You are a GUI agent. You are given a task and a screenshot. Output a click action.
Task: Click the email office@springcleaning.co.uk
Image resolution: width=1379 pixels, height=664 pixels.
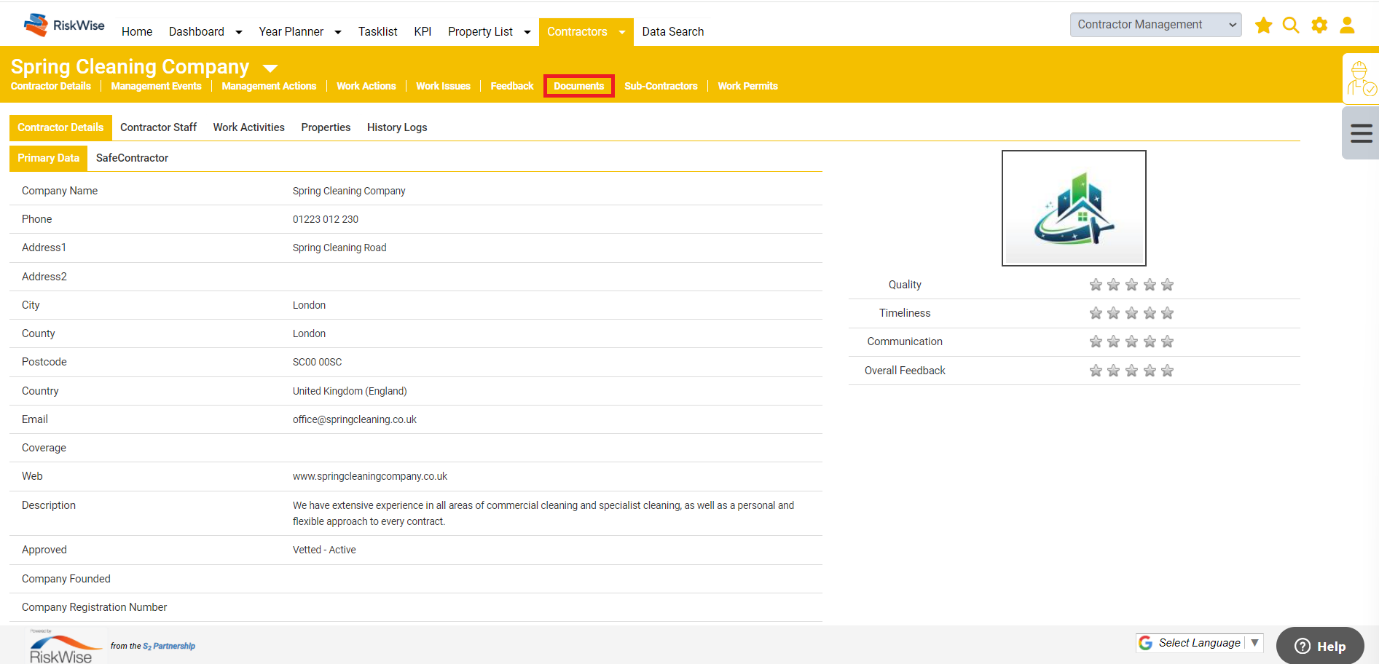(x=355, y=420)
